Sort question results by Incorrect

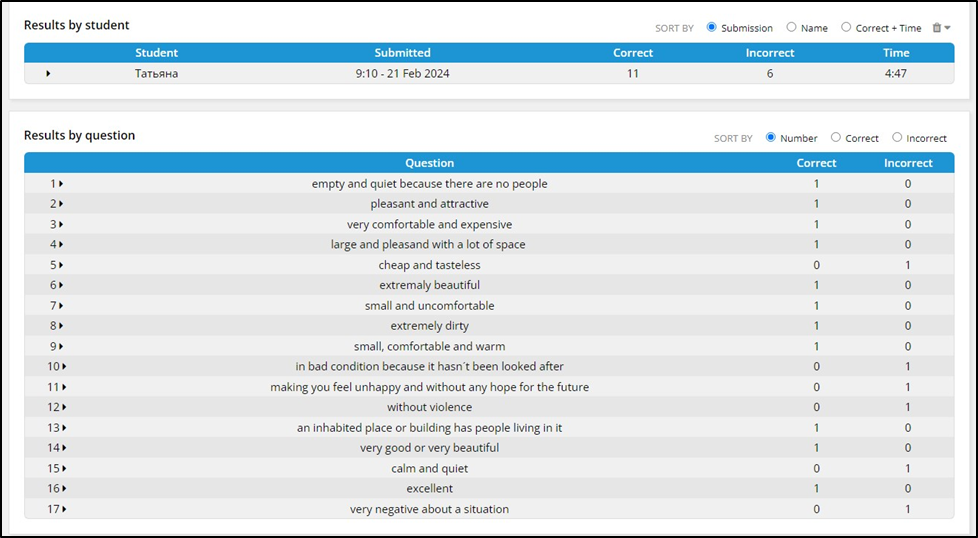(897, 138)
